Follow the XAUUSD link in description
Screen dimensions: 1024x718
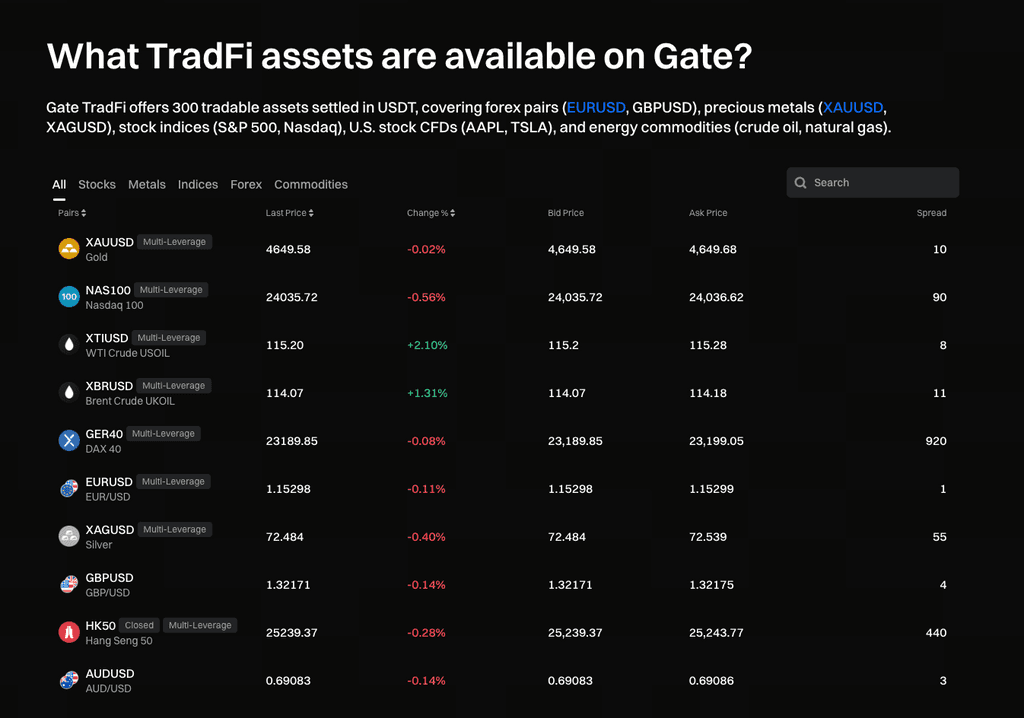pyautogui.click(x=853, y=107)
